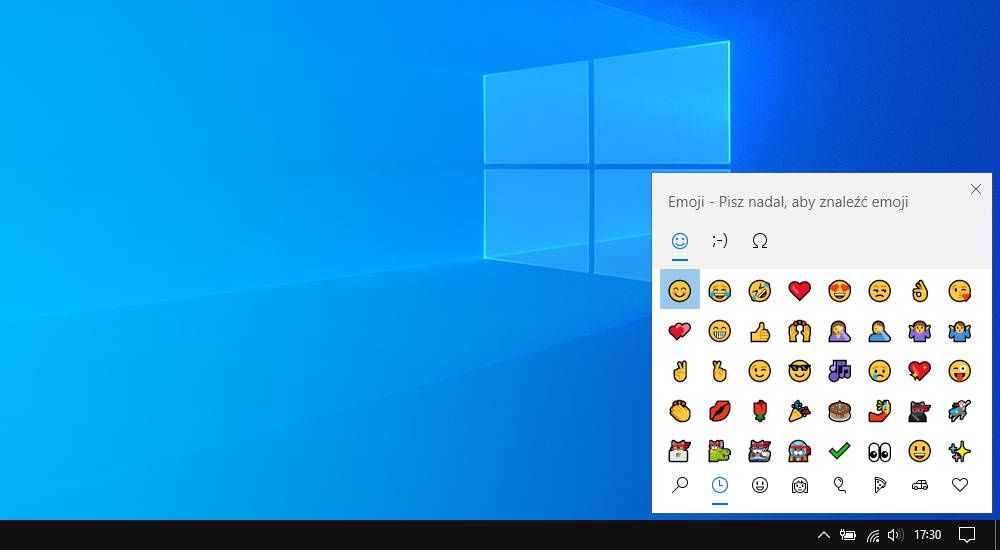1000x550 pixels.
Task: Switch to celebrations and objects balloon category
Action: (839, 486)
